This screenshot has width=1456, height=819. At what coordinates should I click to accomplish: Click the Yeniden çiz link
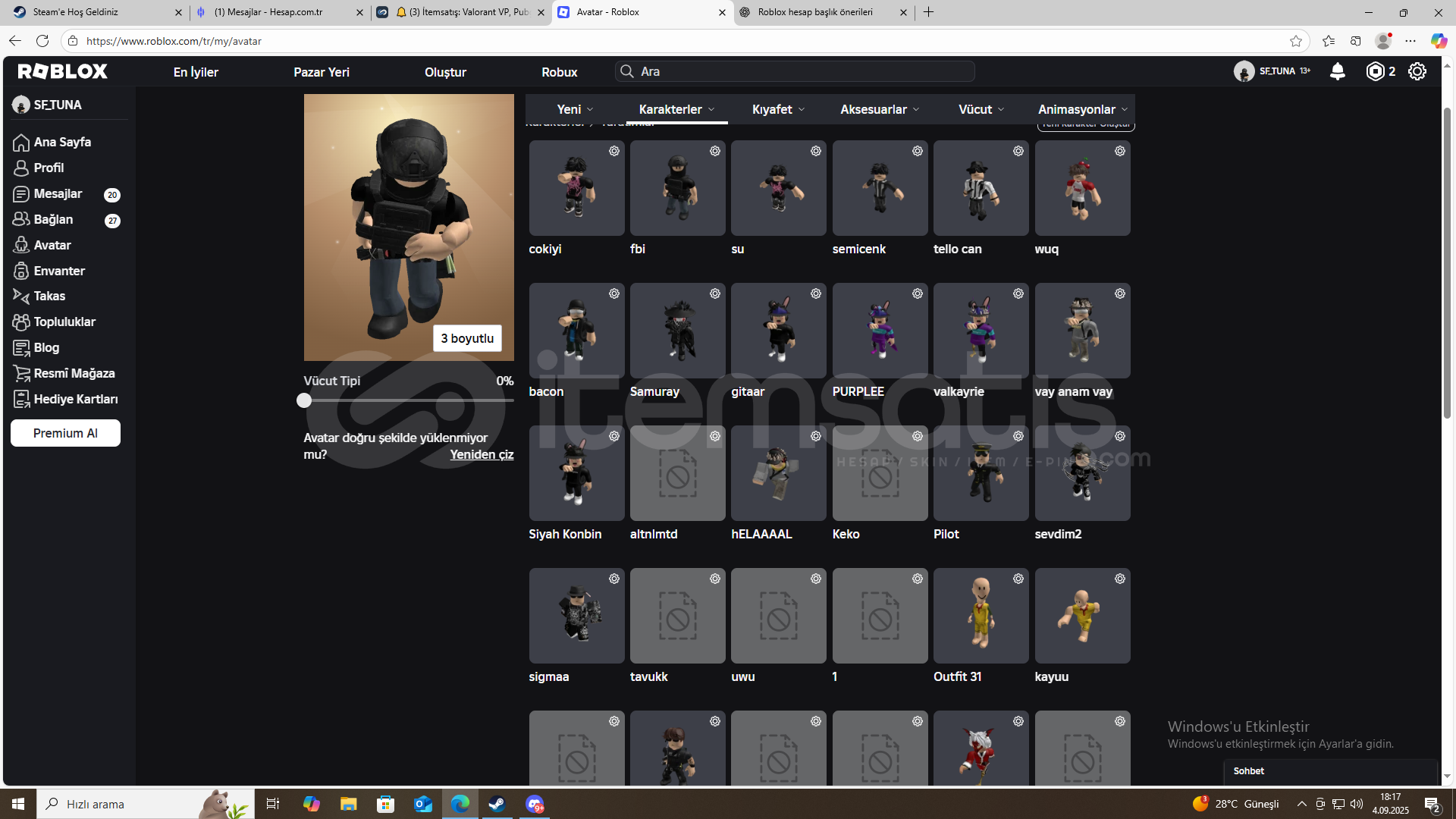click(482, 454)
